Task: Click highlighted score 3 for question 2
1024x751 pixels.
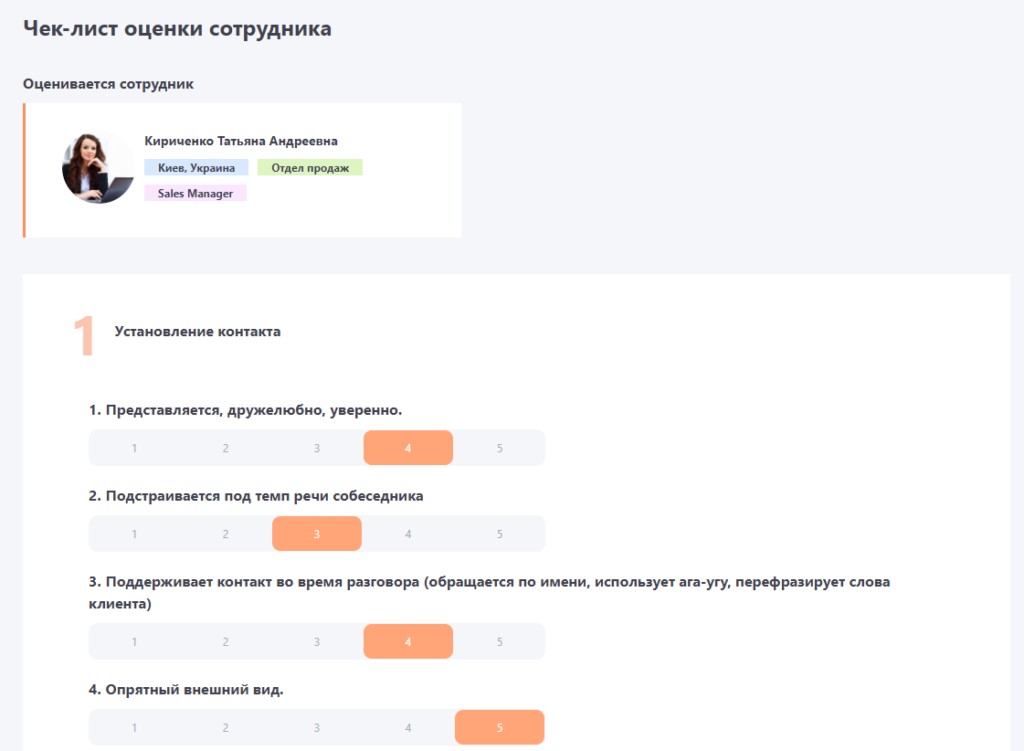Action: [316, 534]
